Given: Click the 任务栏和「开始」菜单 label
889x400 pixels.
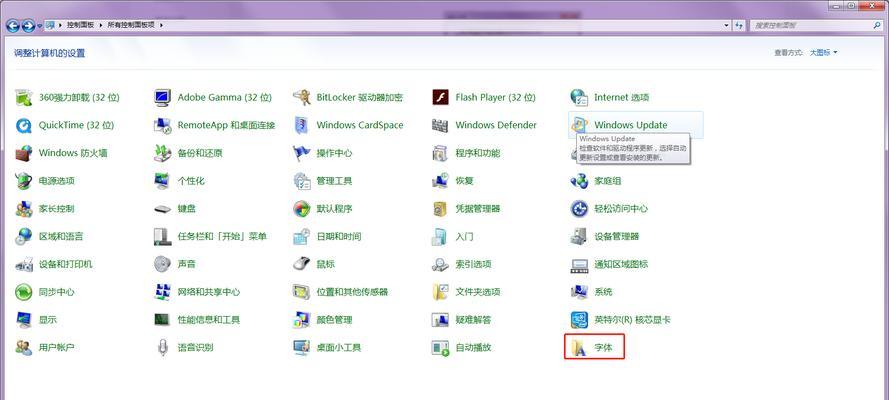Looking at the screenshot, I should (222, 236).
